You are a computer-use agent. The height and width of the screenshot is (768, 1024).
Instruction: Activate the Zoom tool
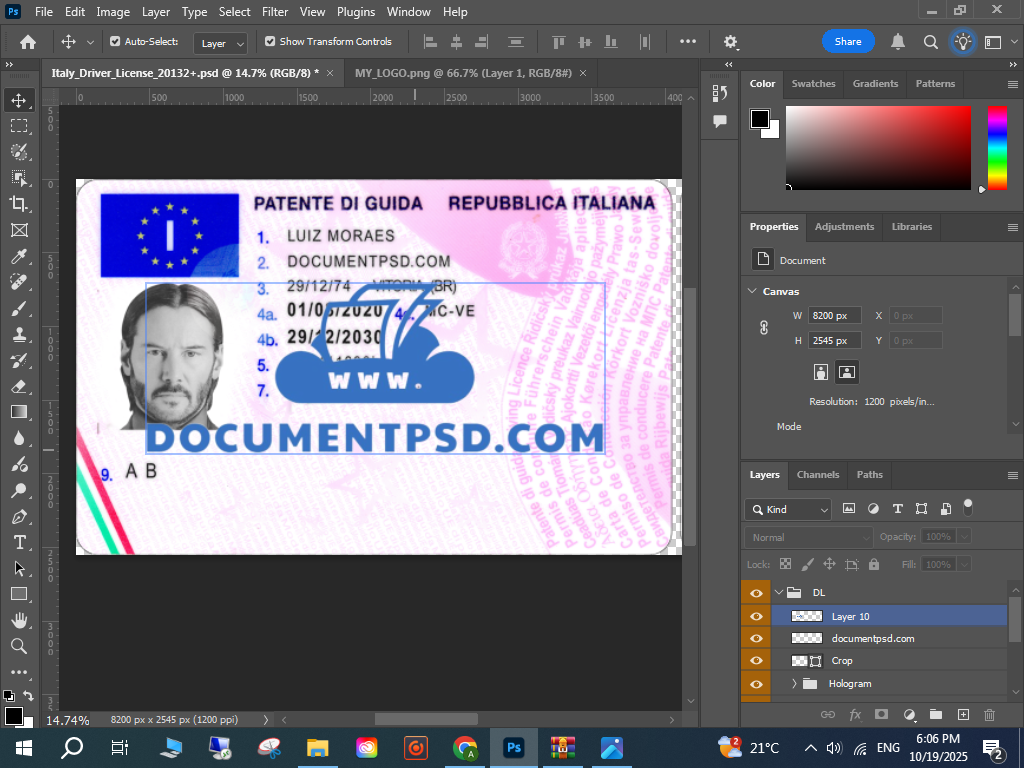[x=19, y=646]
